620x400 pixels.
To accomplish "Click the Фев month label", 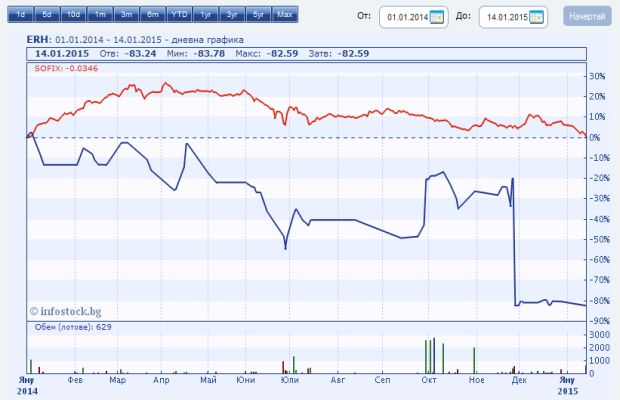I will (x=75, y=380).
